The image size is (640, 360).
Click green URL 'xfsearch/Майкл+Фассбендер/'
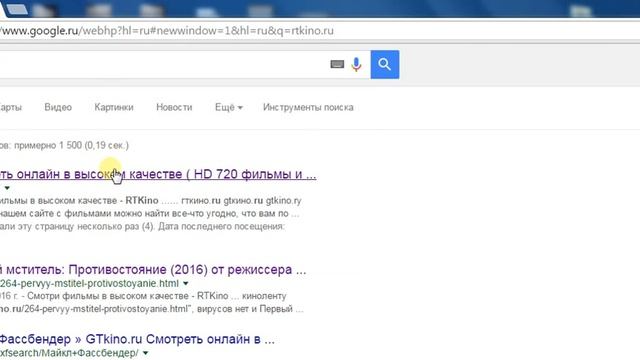(x=69, y=353)
